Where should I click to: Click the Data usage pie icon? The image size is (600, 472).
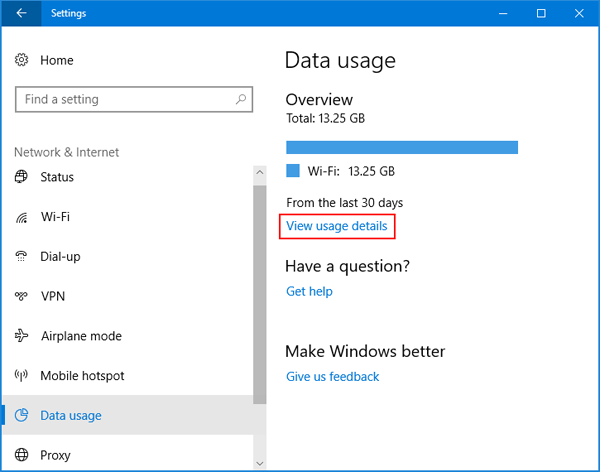tap(22, 415)
